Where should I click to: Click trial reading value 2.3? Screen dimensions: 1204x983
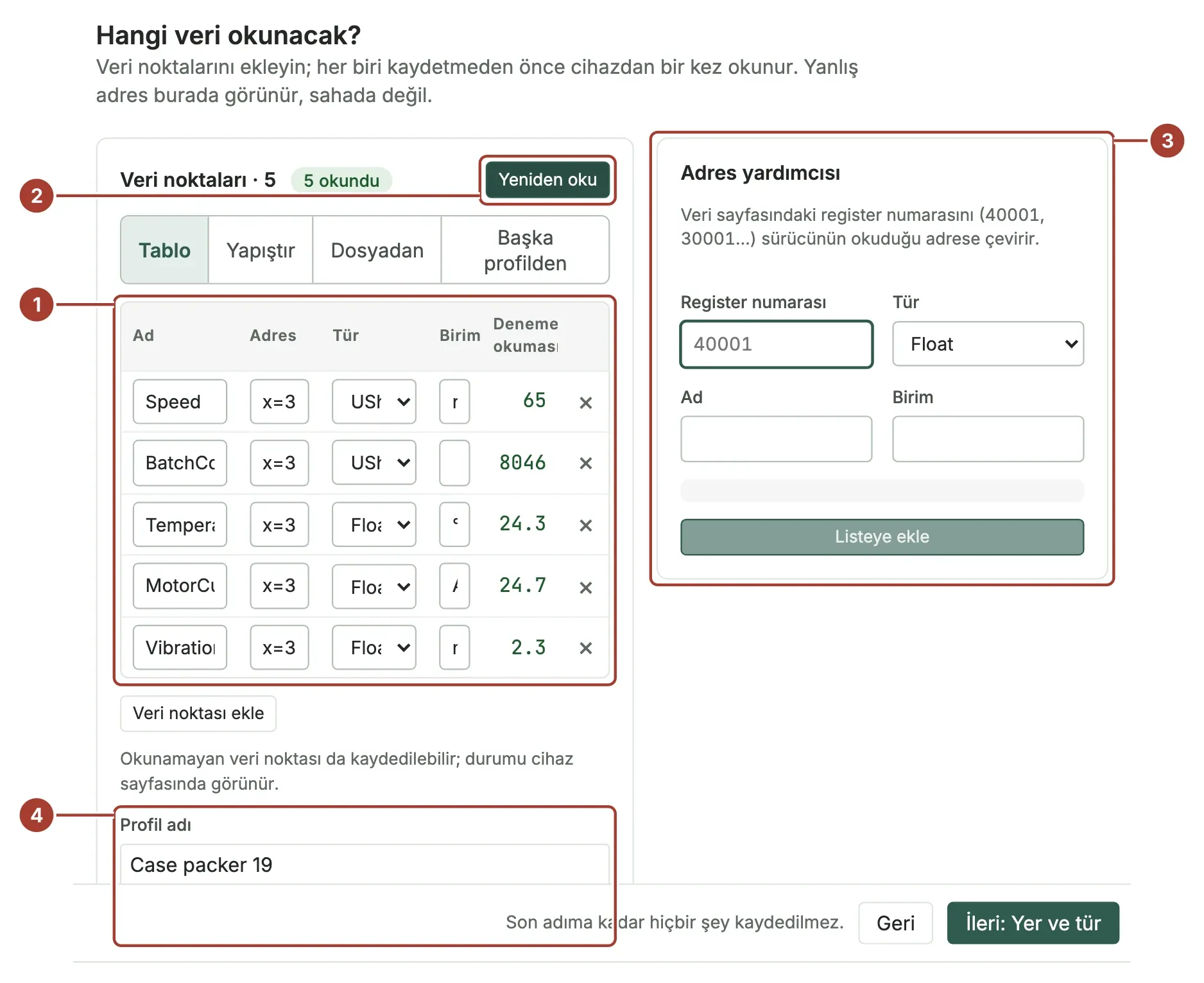click(x=528, y=647)
